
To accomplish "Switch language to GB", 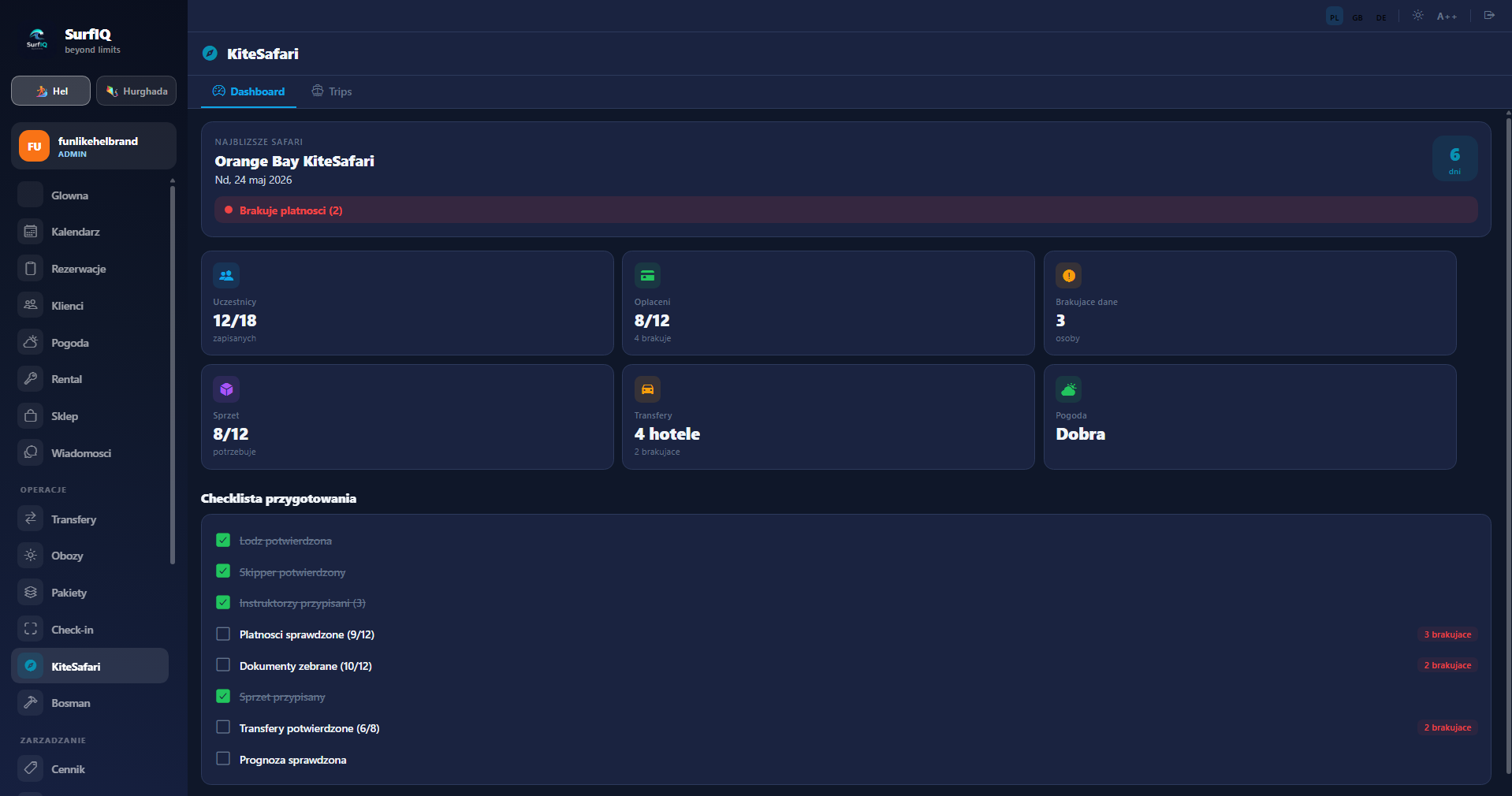I will (1357, 17).
